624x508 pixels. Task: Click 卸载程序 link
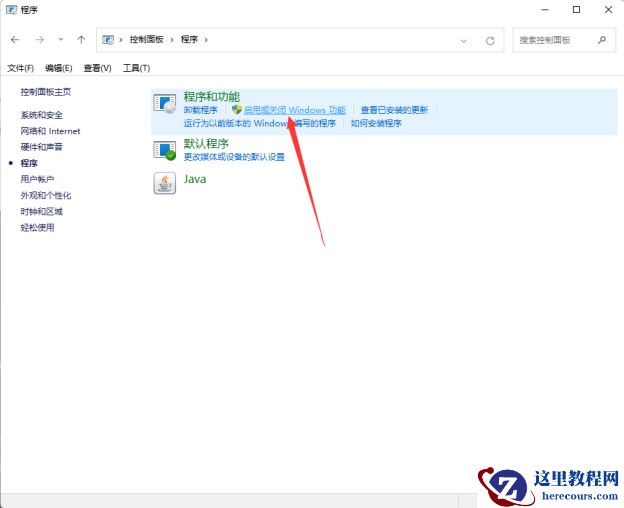click(x=201, y=110)
